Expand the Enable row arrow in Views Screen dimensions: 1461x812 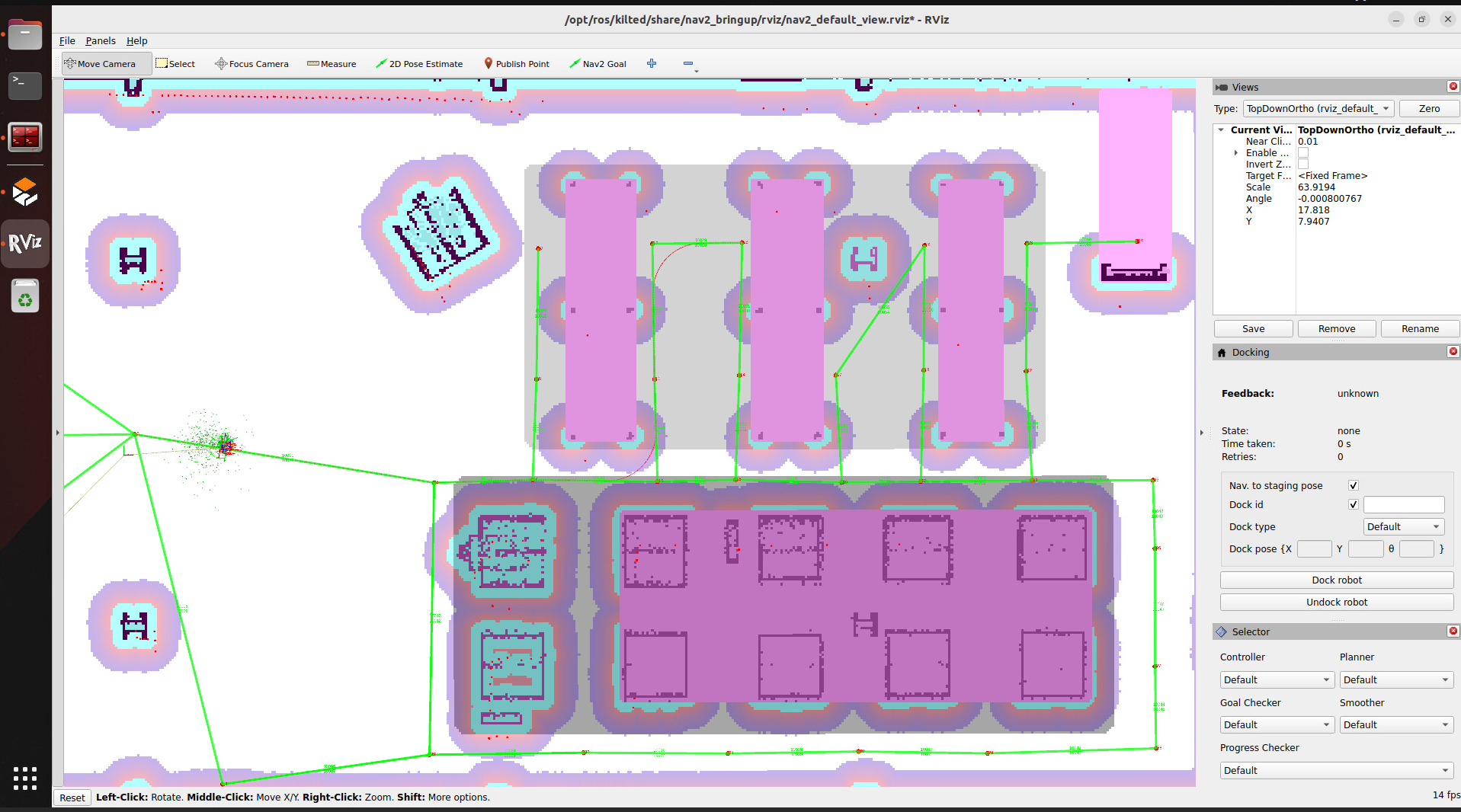click(1236, 153)
